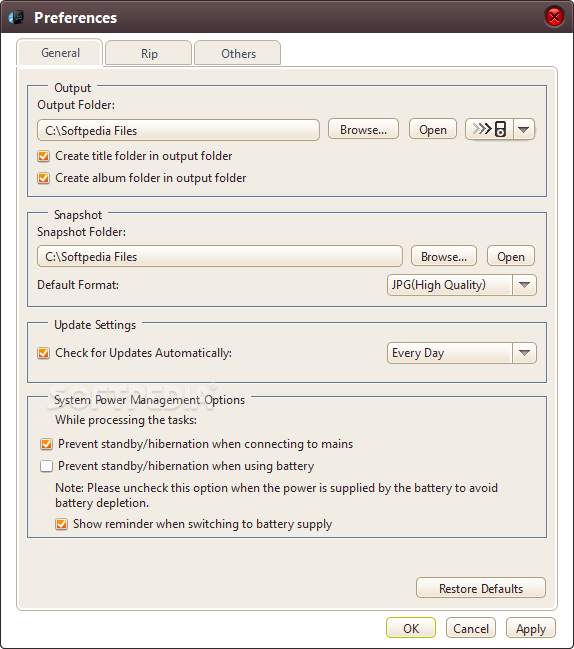Click the app icon in title bar
Screen dimensions: 574x649
pyautogui.click(x=16, y=17)
